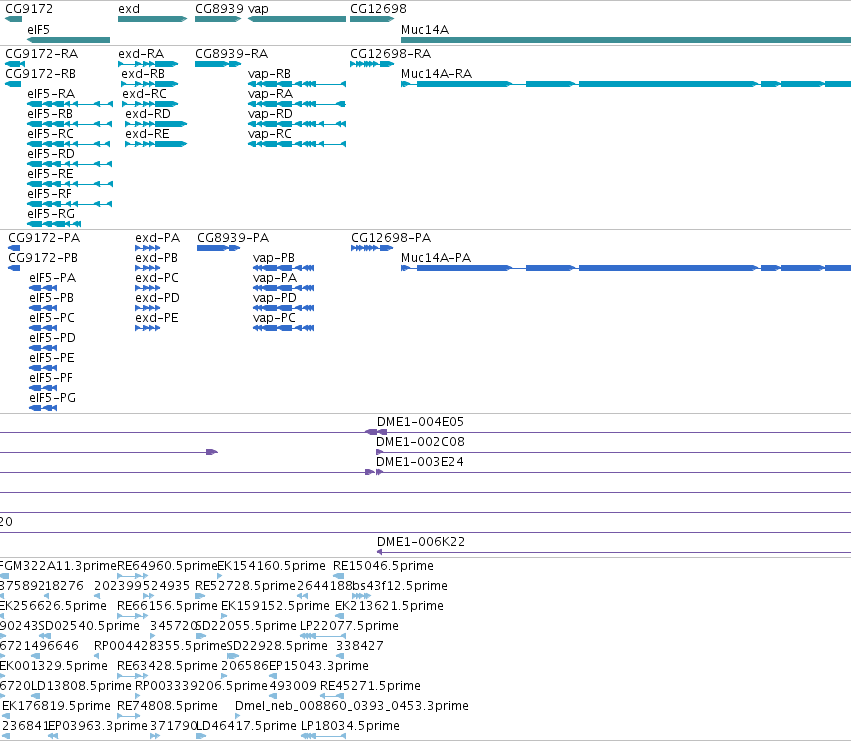The image size is (851, 741).
Task: Click protein exd-PC label
Action: pos(157,278)
